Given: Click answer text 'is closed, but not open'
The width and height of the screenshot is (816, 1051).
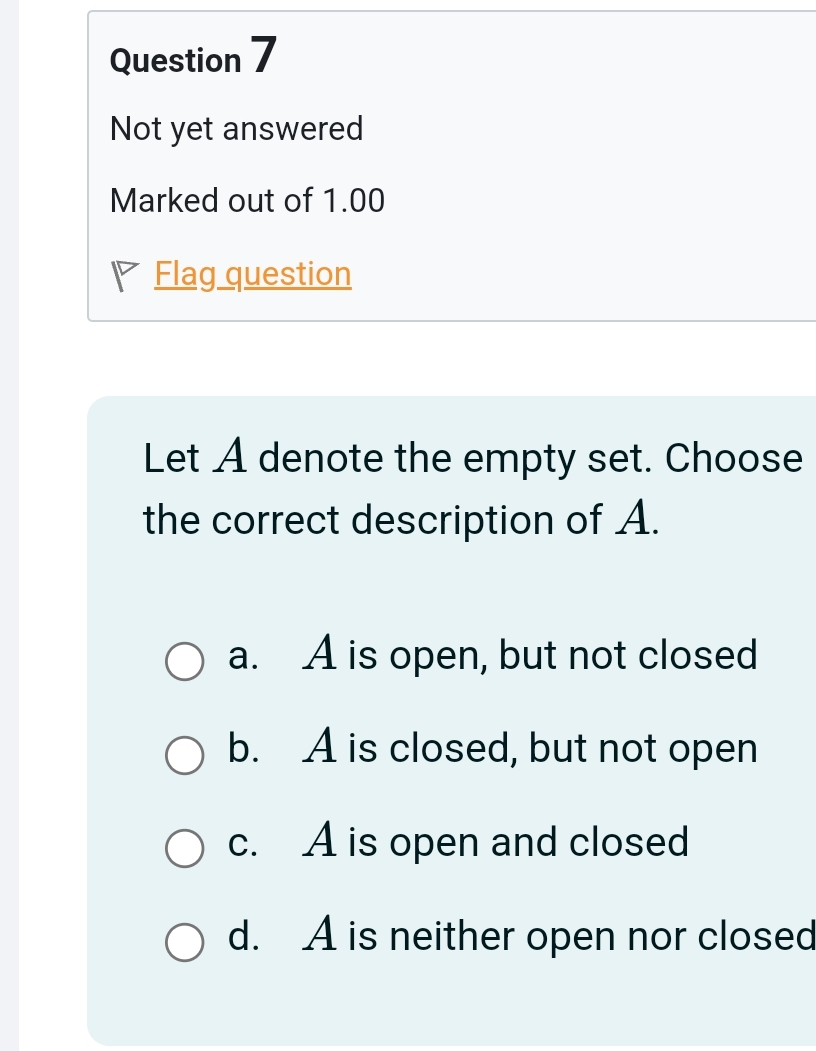Looking at the screenshot, I should pos(552,749).
